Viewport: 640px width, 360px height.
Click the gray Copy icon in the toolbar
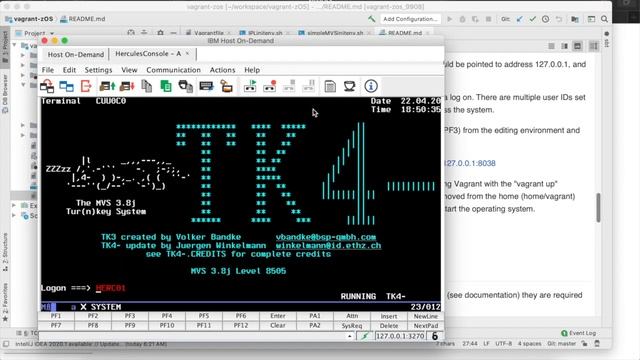[147, 86]
